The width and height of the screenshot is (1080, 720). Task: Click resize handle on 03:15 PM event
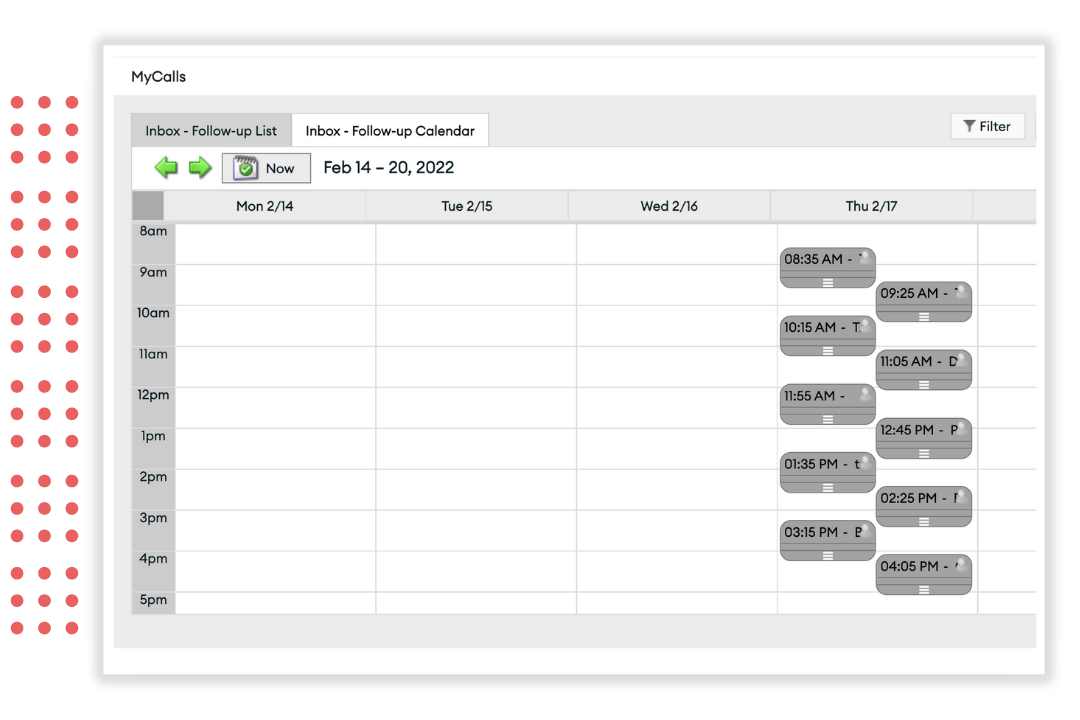pyautogui.click(x=828, y=555)
